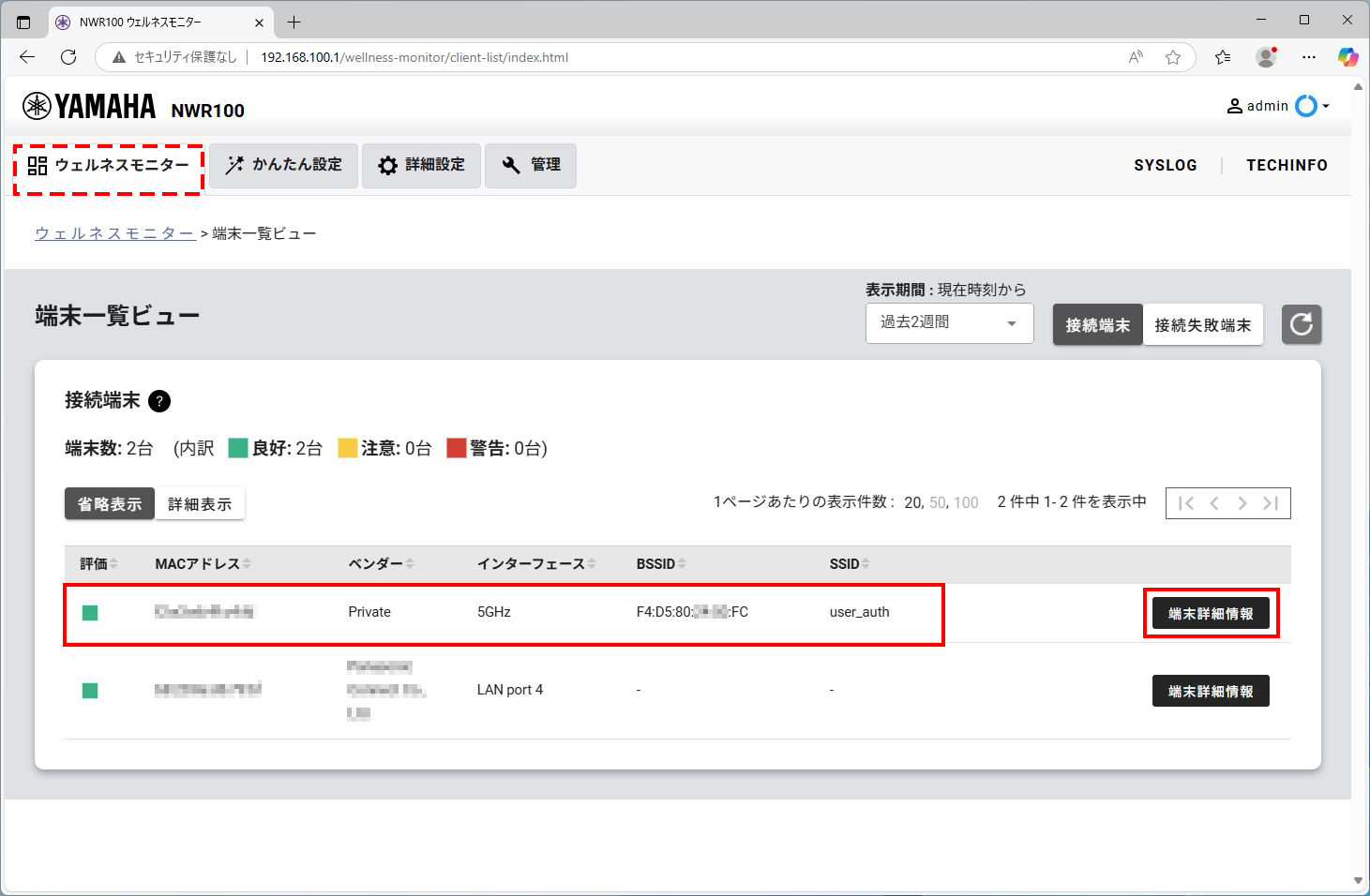
Task: Switch to 詳細表示 display mode
Action: point(200,504)
